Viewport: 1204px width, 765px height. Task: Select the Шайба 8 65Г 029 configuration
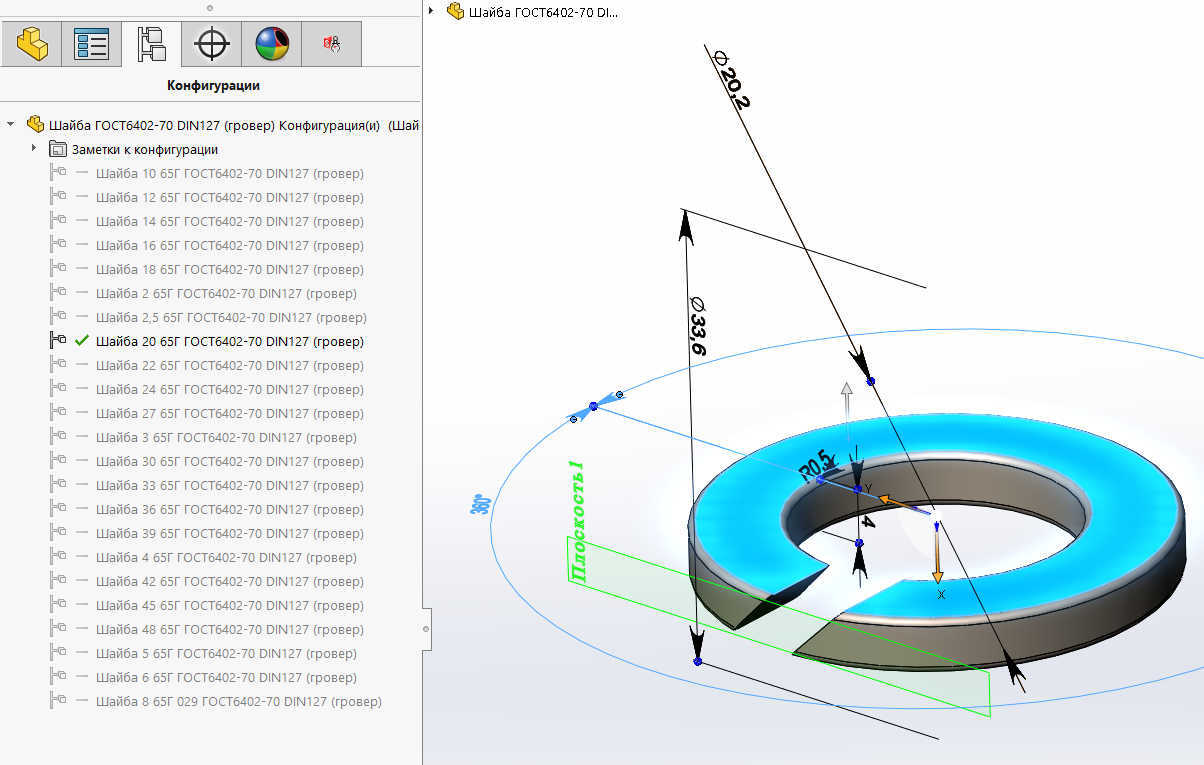[238, 702]
